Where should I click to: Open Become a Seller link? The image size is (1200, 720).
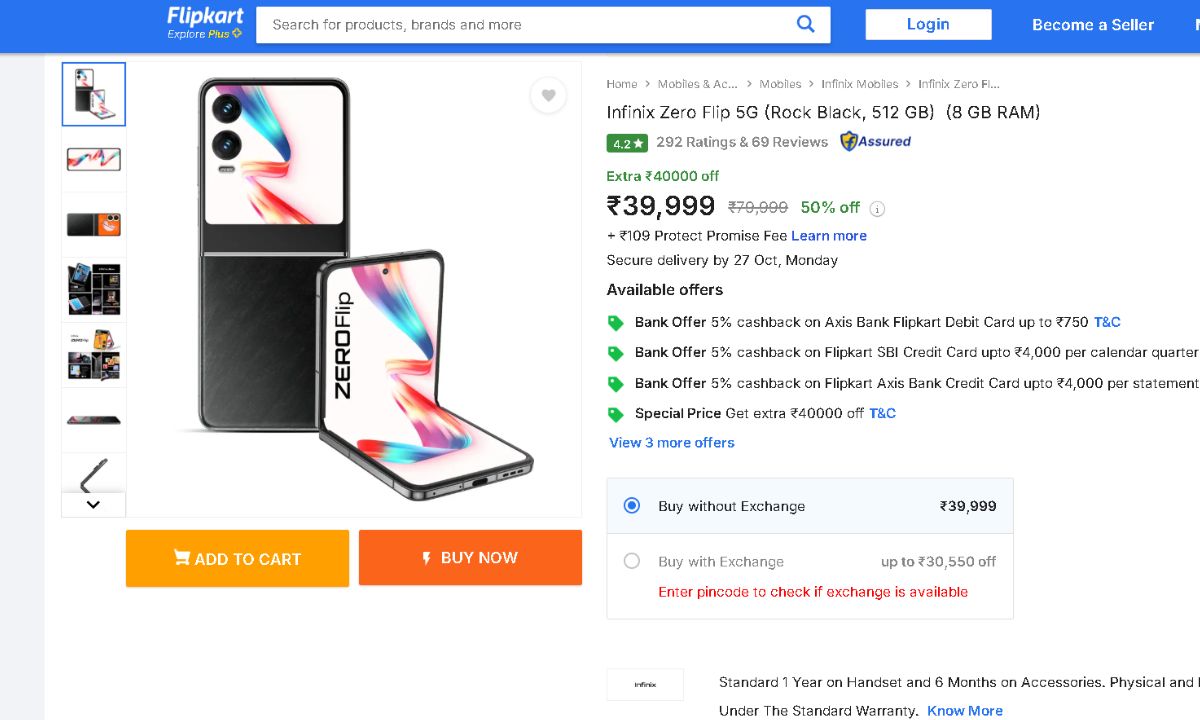coord(1093,25)
